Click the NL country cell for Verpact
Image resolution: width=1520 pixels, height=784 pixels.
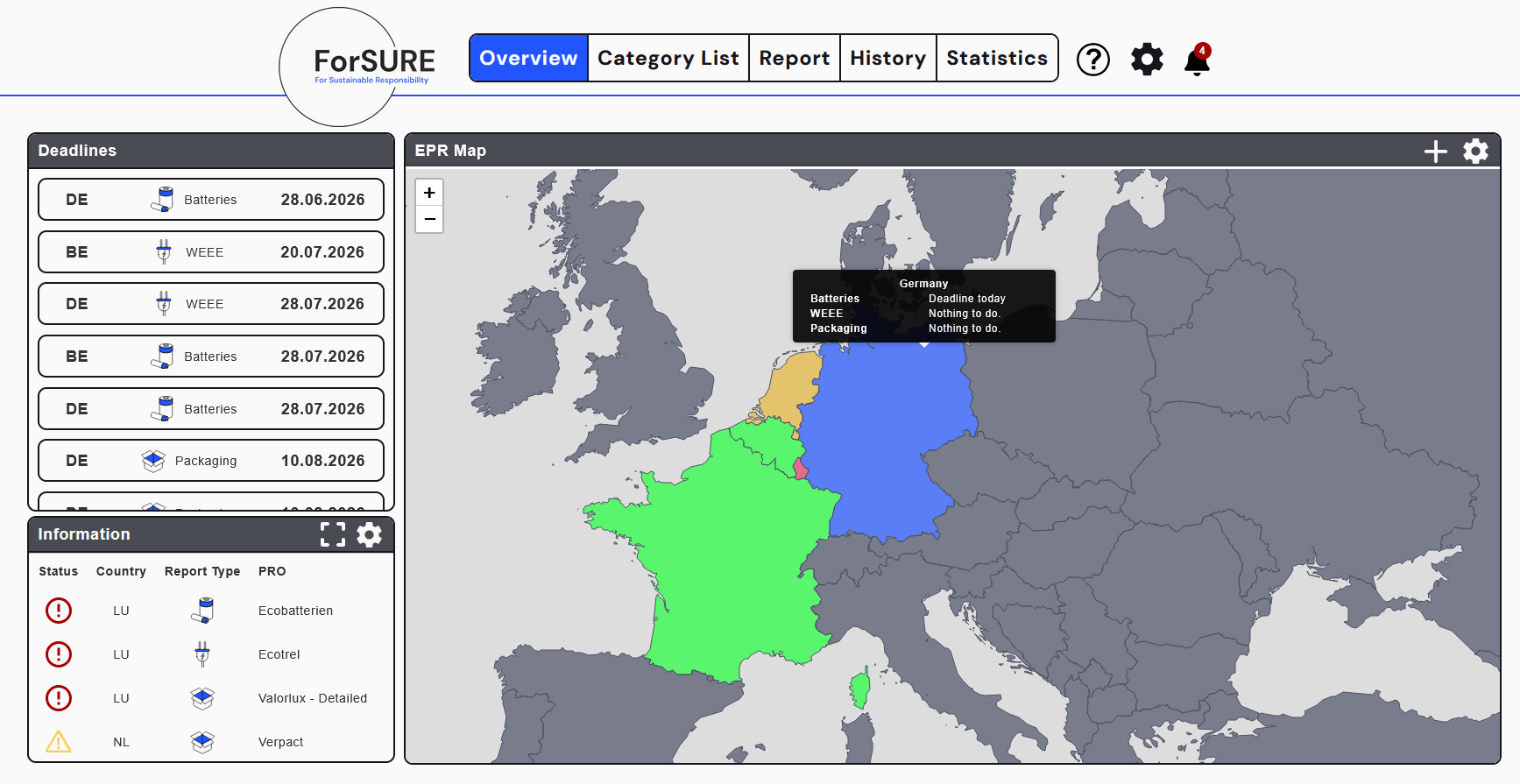121,742
